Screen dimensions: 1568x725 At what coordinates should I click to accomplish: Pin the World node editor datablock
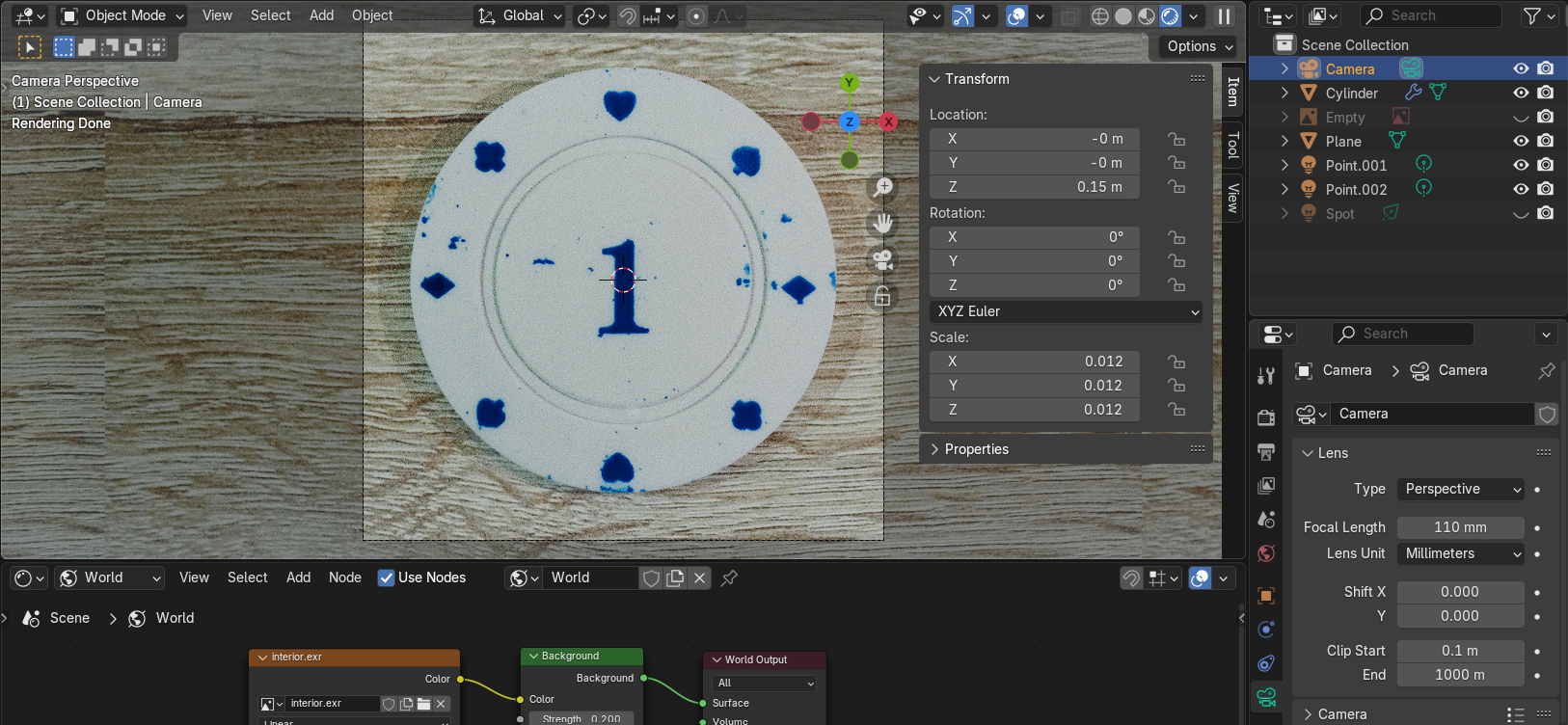point(730,577)
